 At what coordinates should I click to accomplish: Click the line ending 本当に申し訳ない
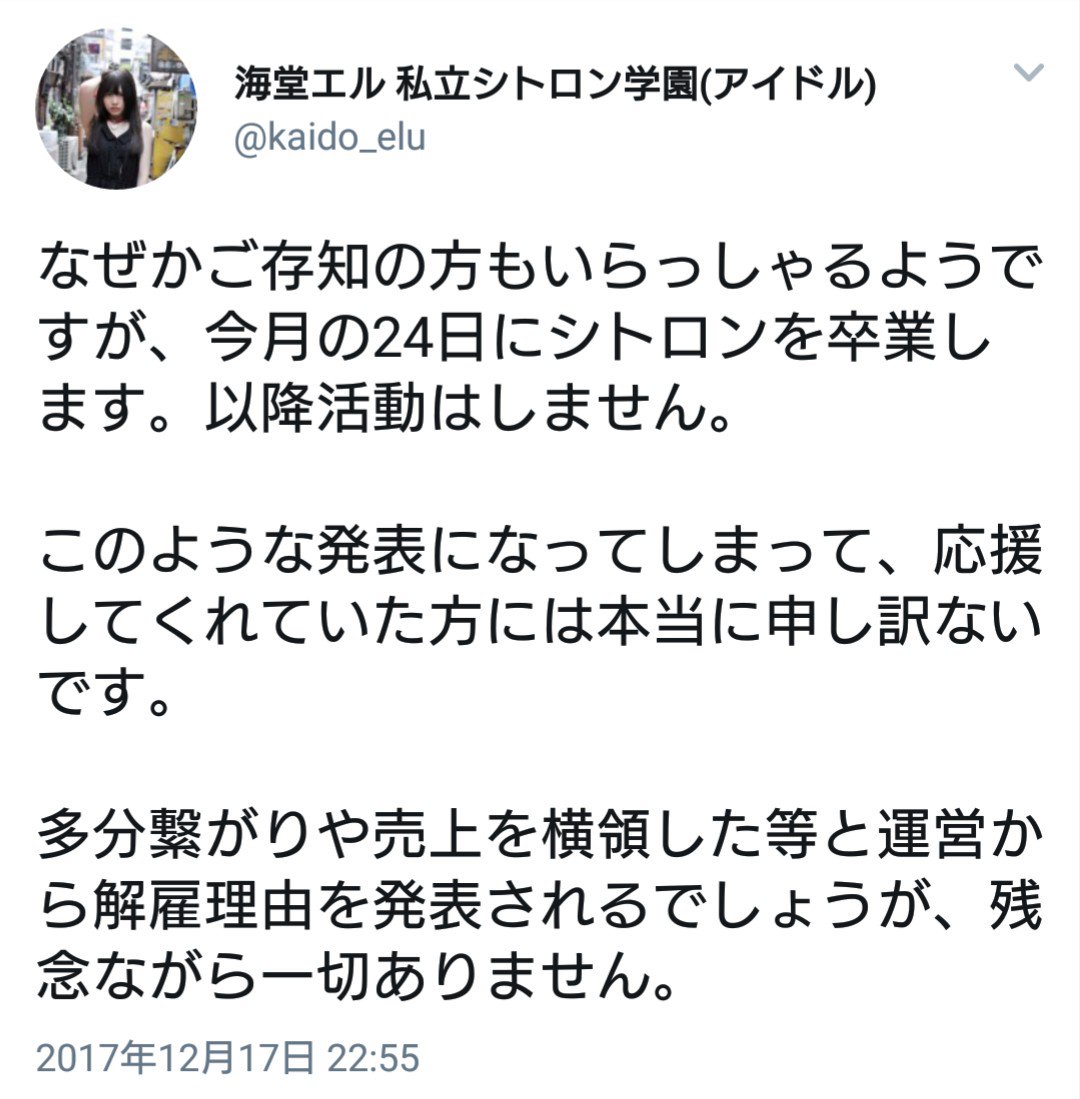pos(540,622)
